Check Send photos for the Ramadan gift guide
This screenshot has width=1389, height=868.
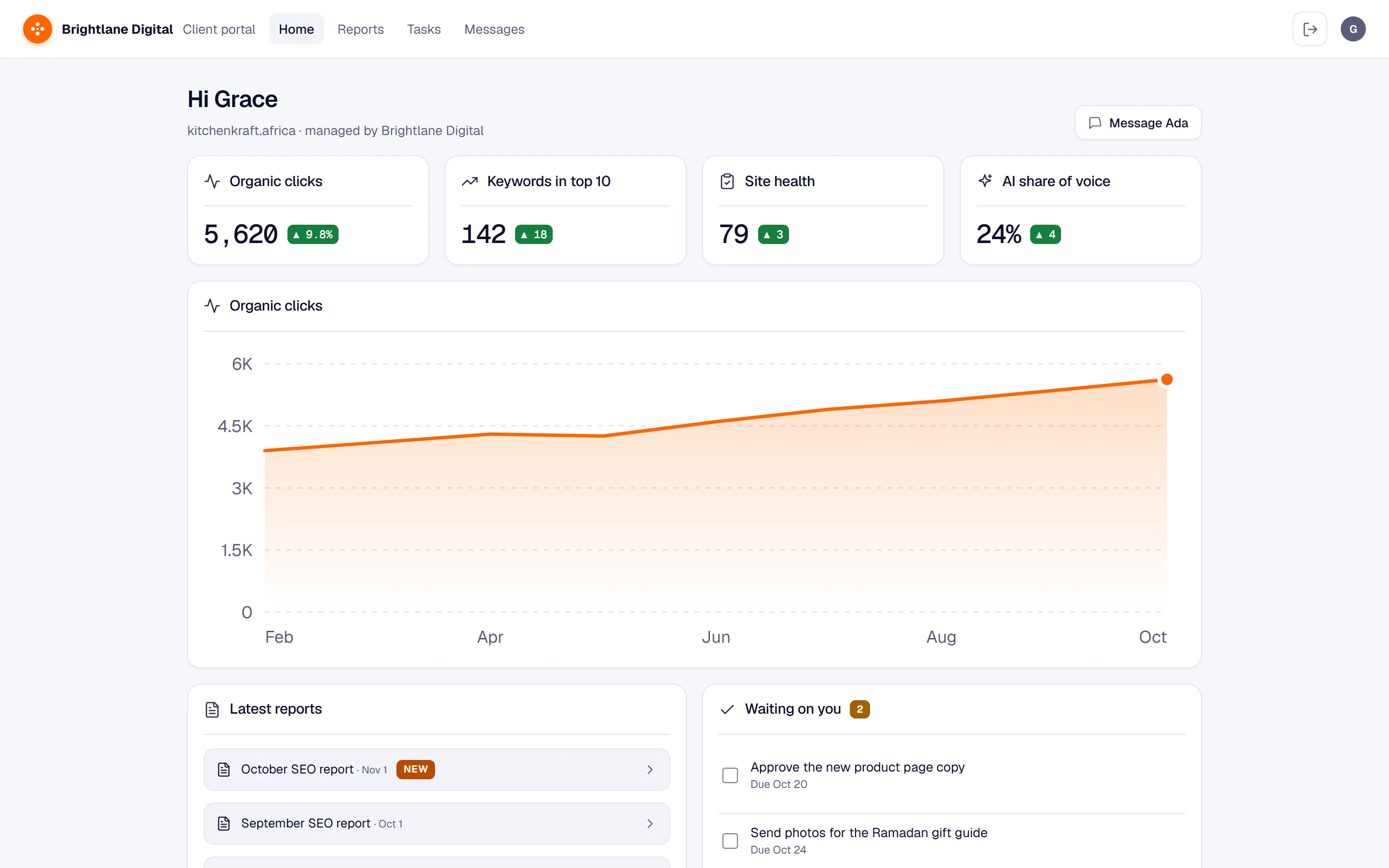click(730, 841)
